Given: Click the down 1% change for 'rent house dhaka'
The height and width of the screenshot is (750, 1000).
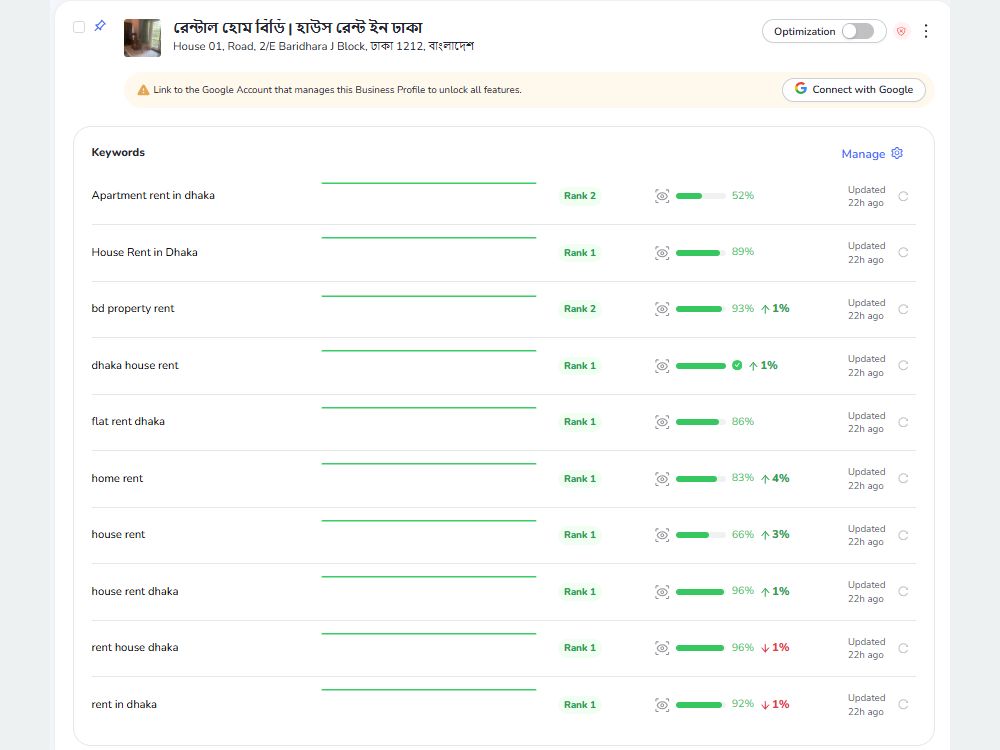Looking at the screenshot, I should point(775,647).
